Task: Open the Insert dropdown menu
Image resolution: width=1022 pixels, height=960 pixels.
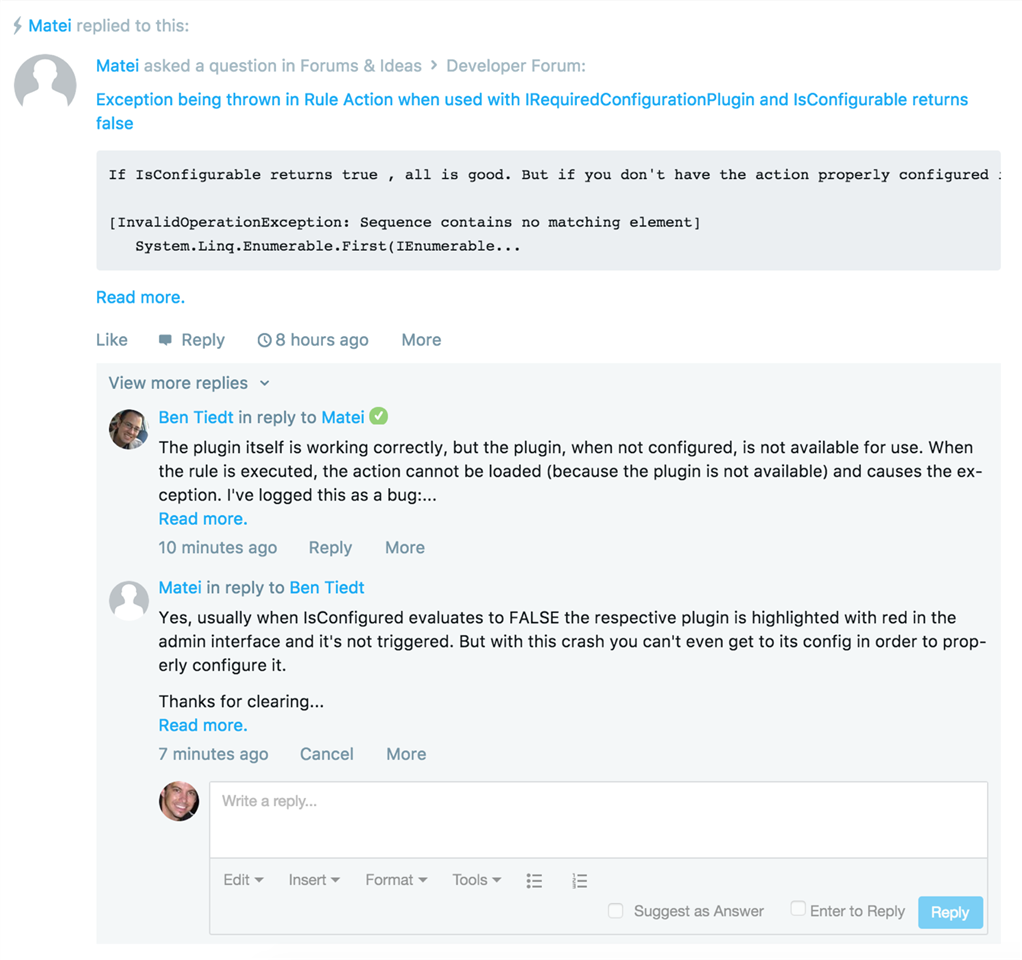Action: 314,880
